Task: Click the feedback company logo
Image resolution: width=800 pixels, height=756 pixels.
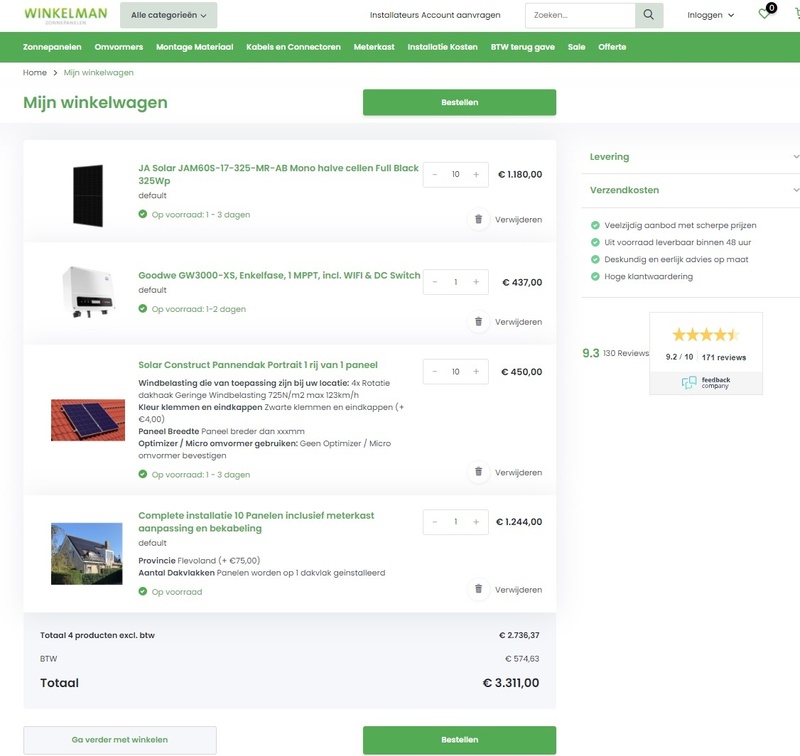Action: click(x=706, y=383)
